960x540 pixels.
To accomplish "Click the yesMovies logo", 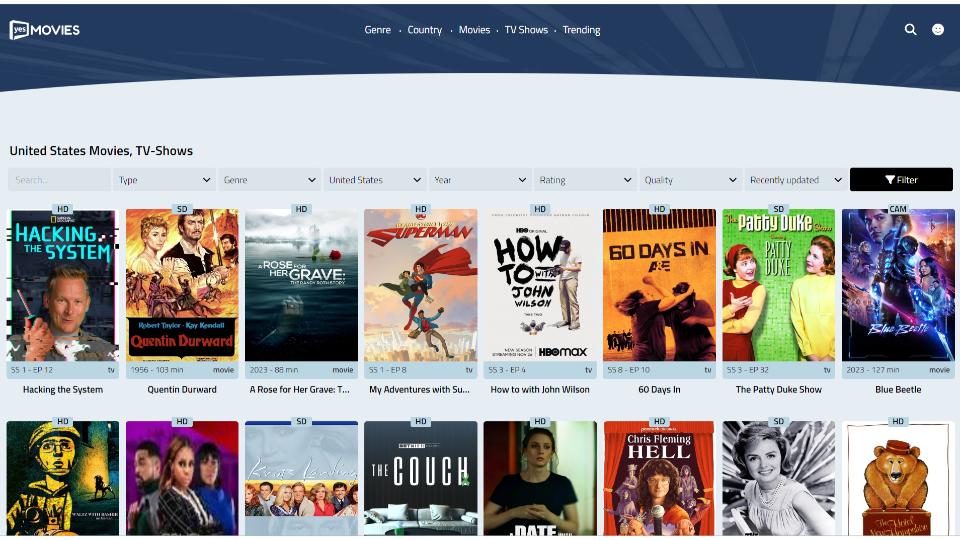I will [45, 29].
